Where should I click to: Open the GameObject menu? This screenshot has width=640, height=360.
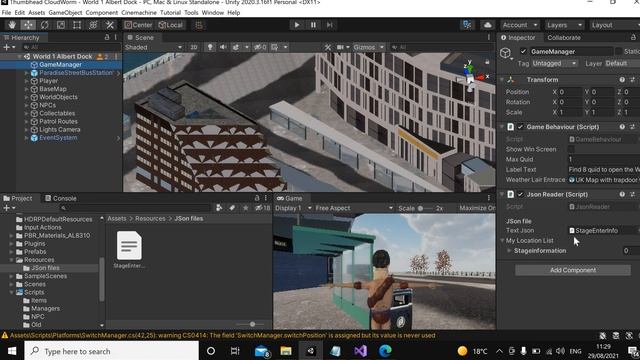[x=65, y=13]
